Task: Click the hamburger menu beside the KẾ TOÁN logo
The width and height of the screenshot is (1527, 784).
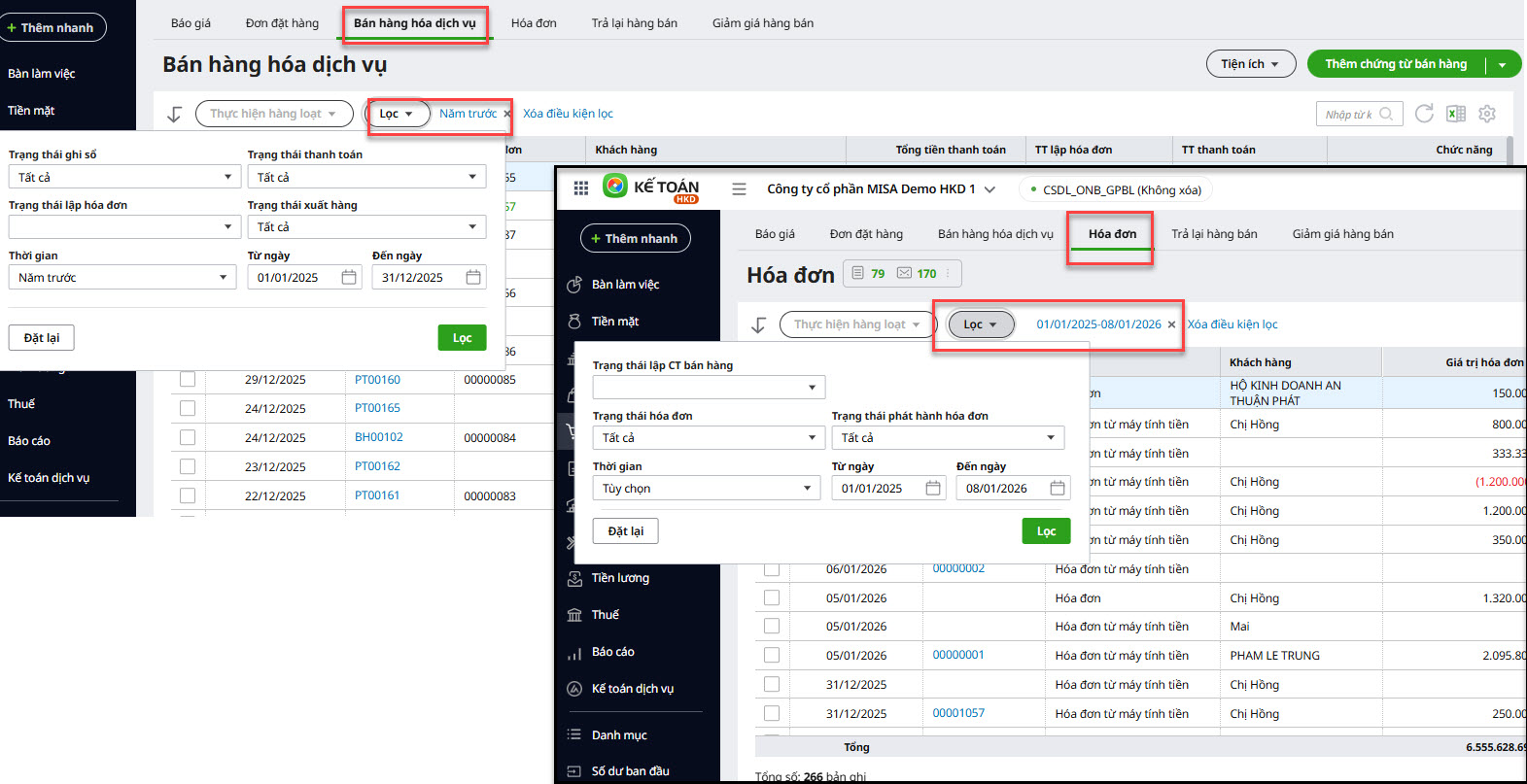Action: pyautogui.click(x=739, y=189)
